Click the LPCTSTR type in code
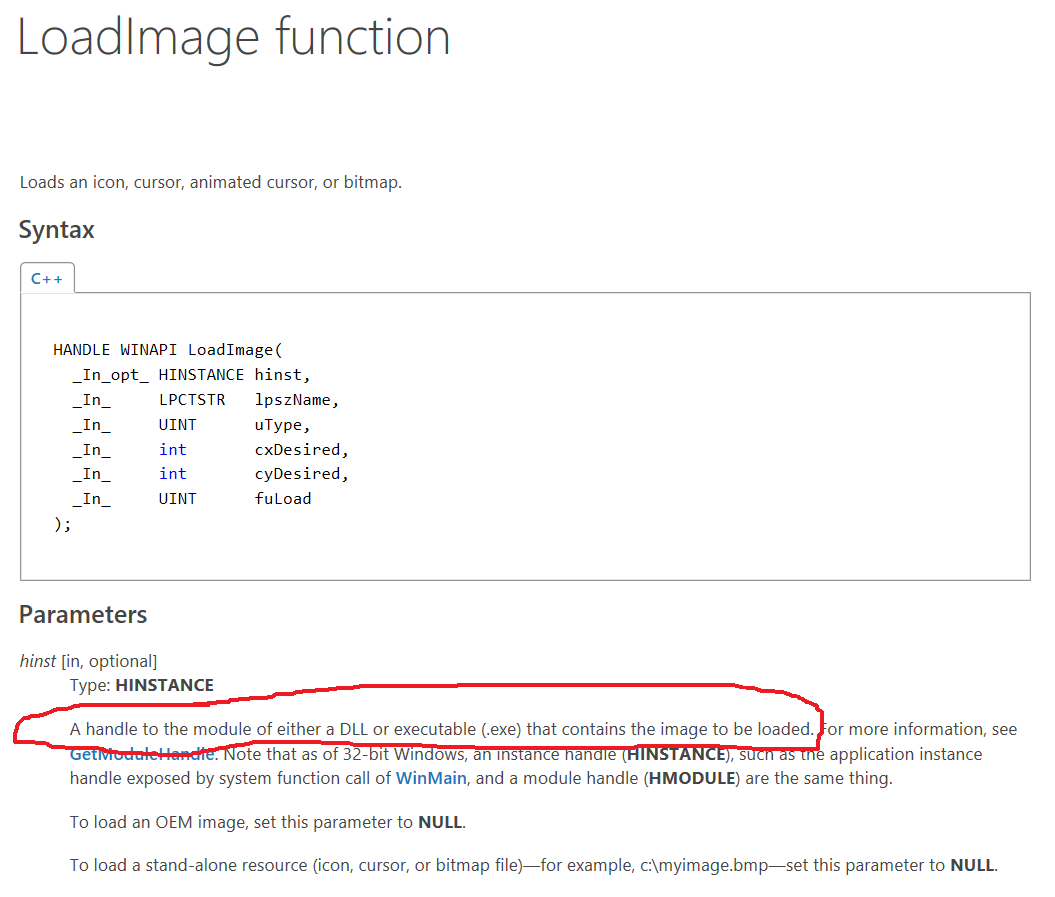 pyautogui.click(x=193, y=400)
